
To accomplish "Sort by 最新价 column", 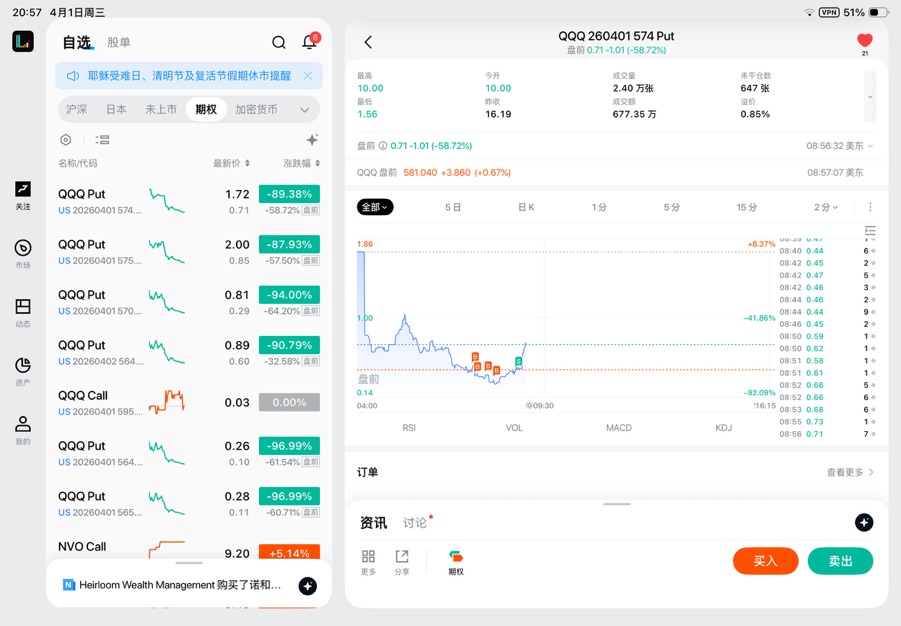I will (x=232, y=163).
